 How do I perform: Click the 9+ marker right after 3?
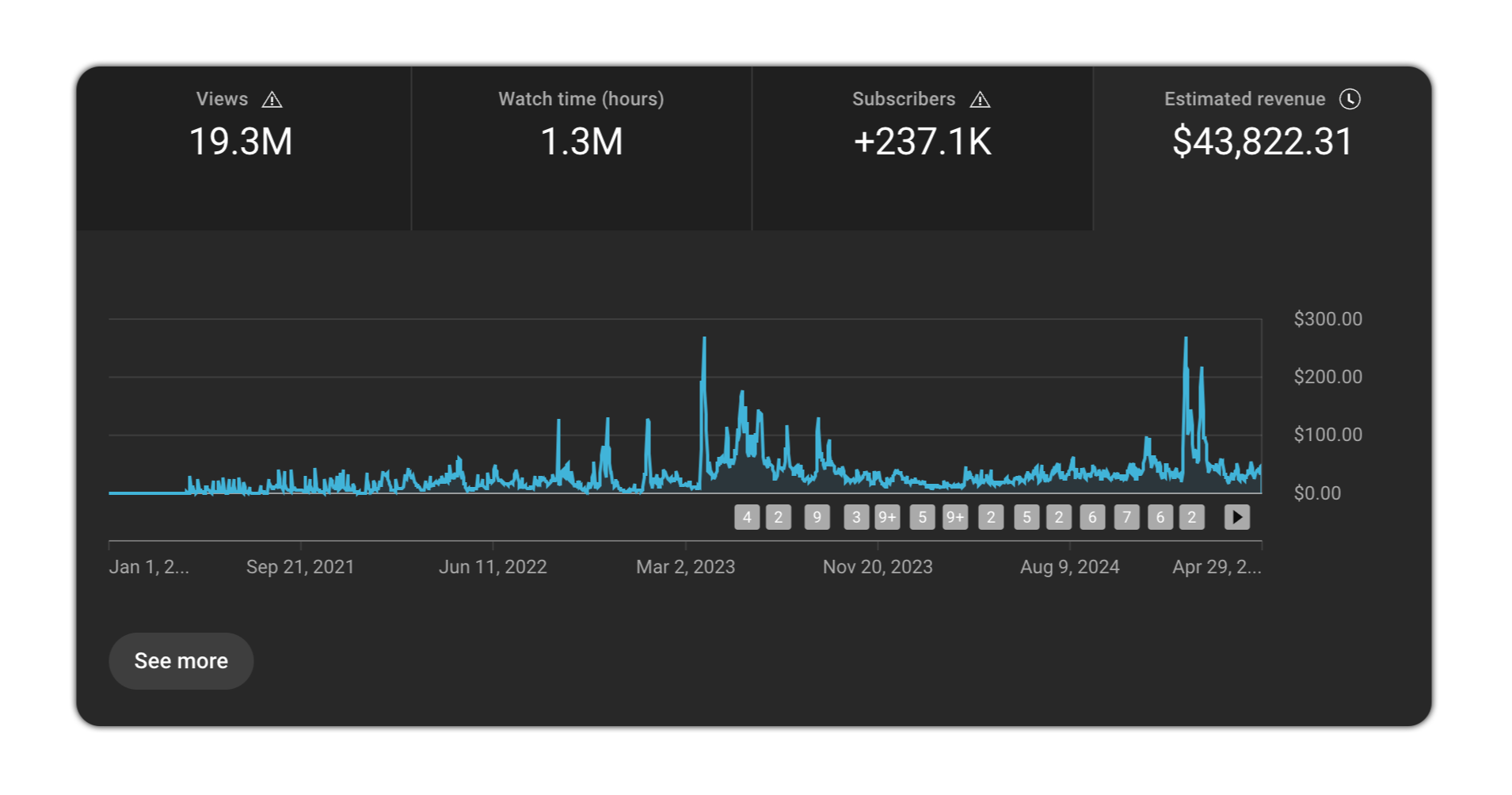[887, 517]
